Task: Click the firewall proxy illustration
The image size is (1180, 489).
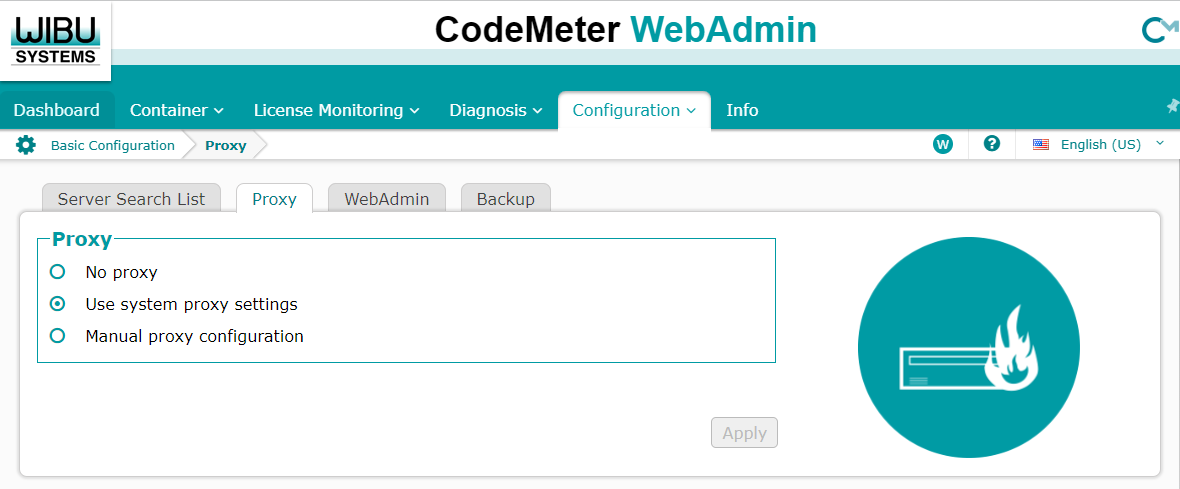Action: [968, 347]
